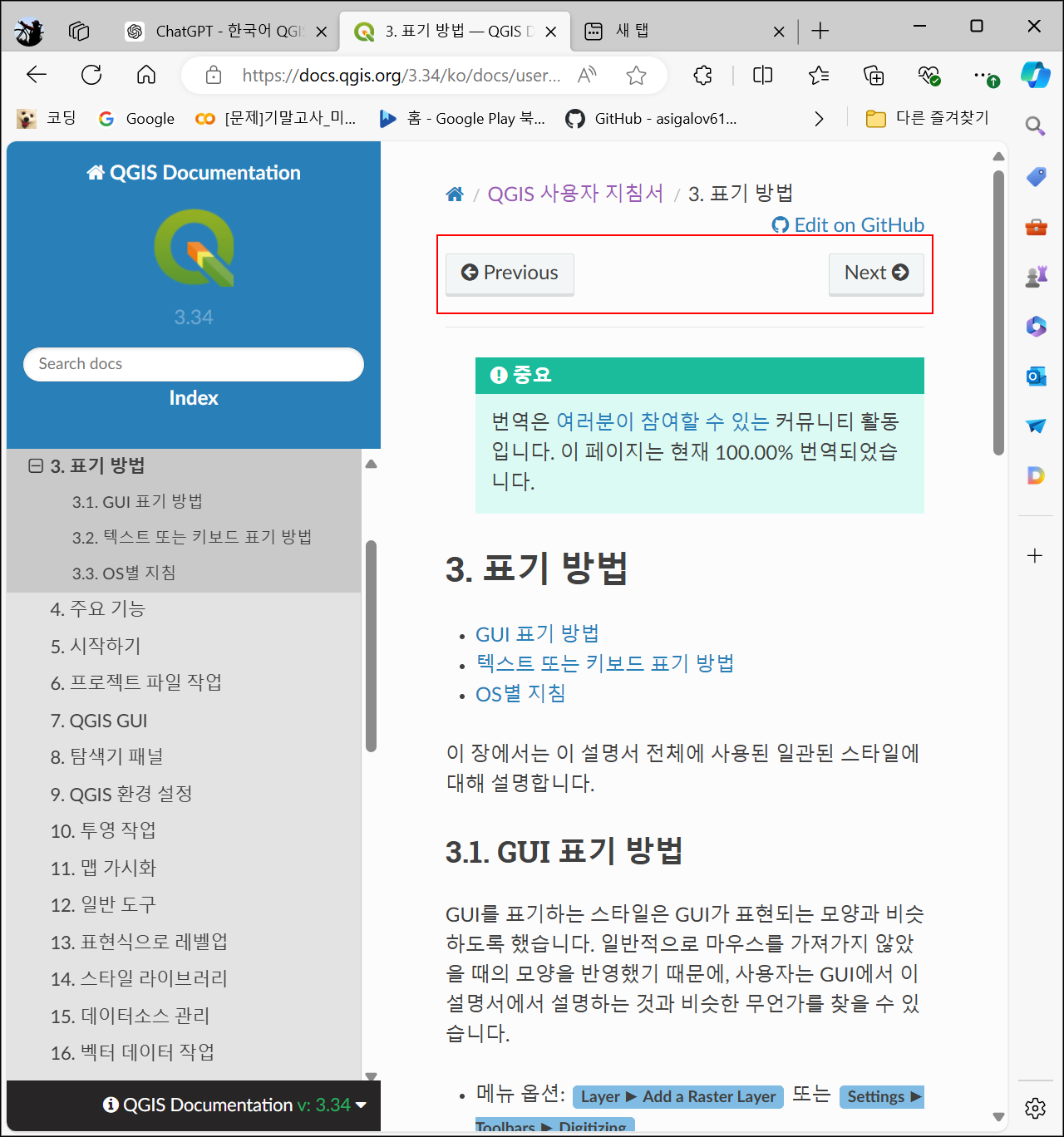The width and height of the screenshot is (1064, 1137).
Task: Focus the Search docs field
Action: (x=194, y=364)
